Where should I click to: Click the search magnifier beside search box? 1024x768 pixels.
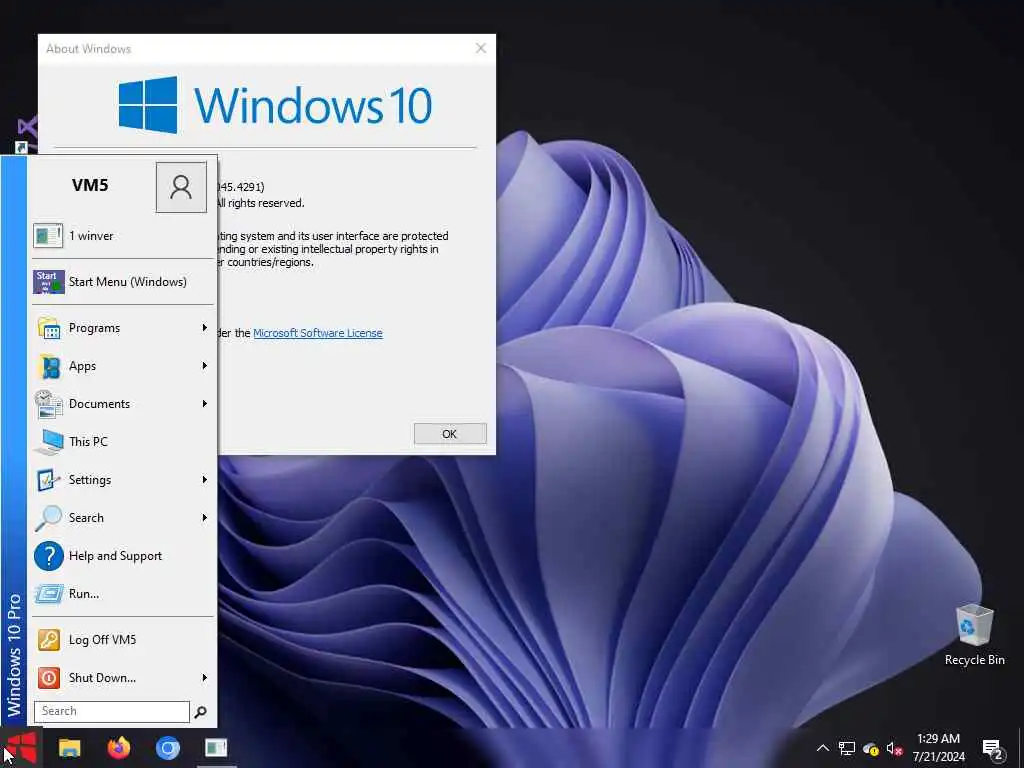(x=200, y=712)
